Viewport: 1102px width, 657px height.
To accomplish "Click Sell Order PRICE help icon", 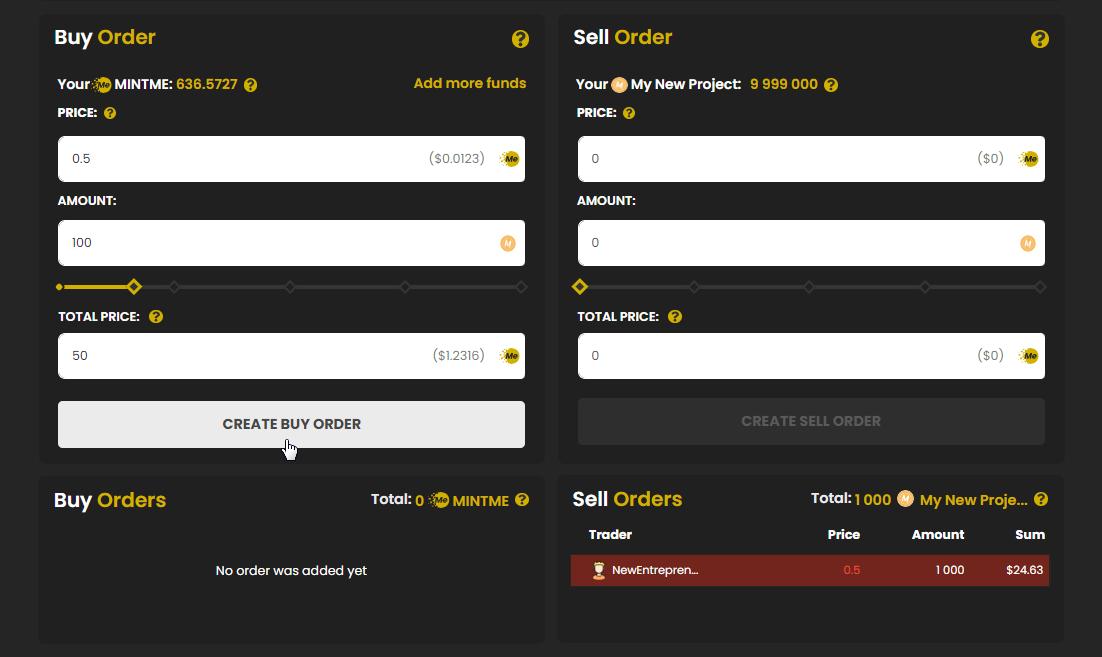I will (x=629, y=113).
